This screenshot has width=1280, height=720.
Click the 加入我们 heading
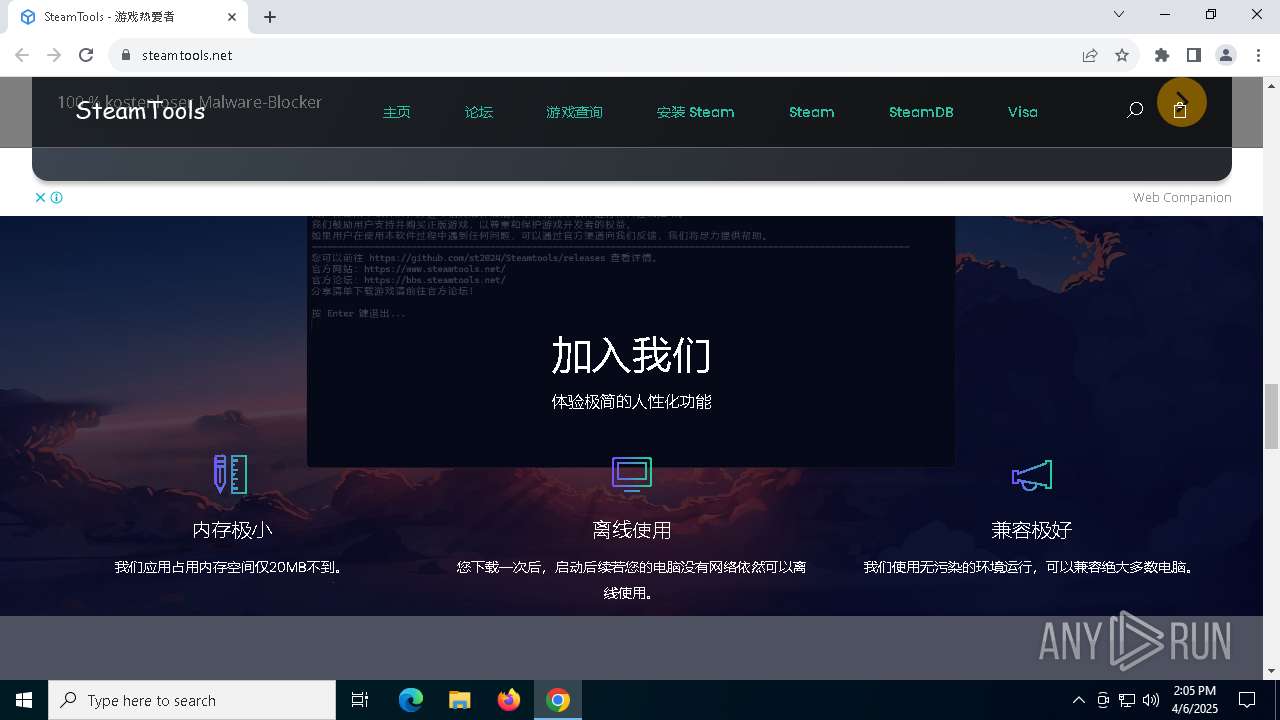[631, 356]
